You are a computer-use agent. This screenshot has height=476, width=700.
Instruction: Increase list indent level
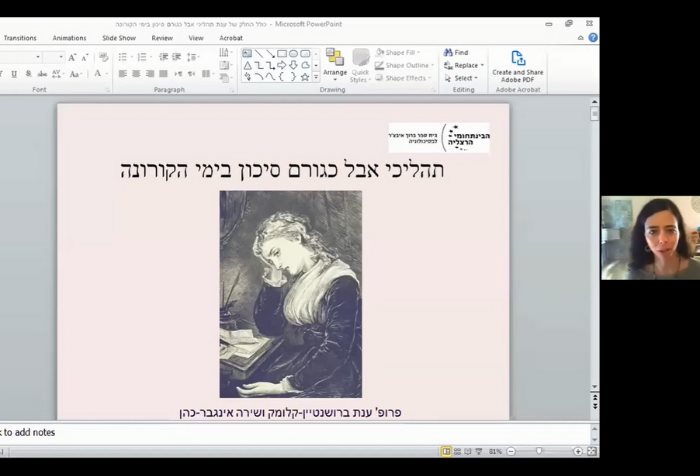pos(177,57)
